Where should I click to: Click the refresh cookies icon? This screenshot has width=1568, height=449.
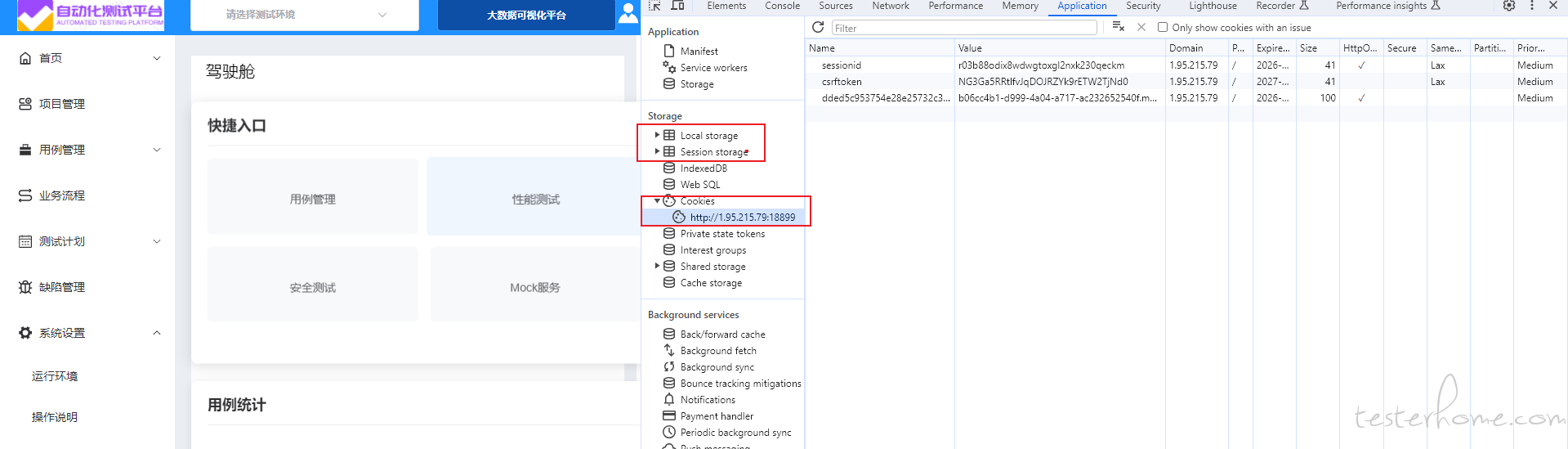(x=817, y=28)
